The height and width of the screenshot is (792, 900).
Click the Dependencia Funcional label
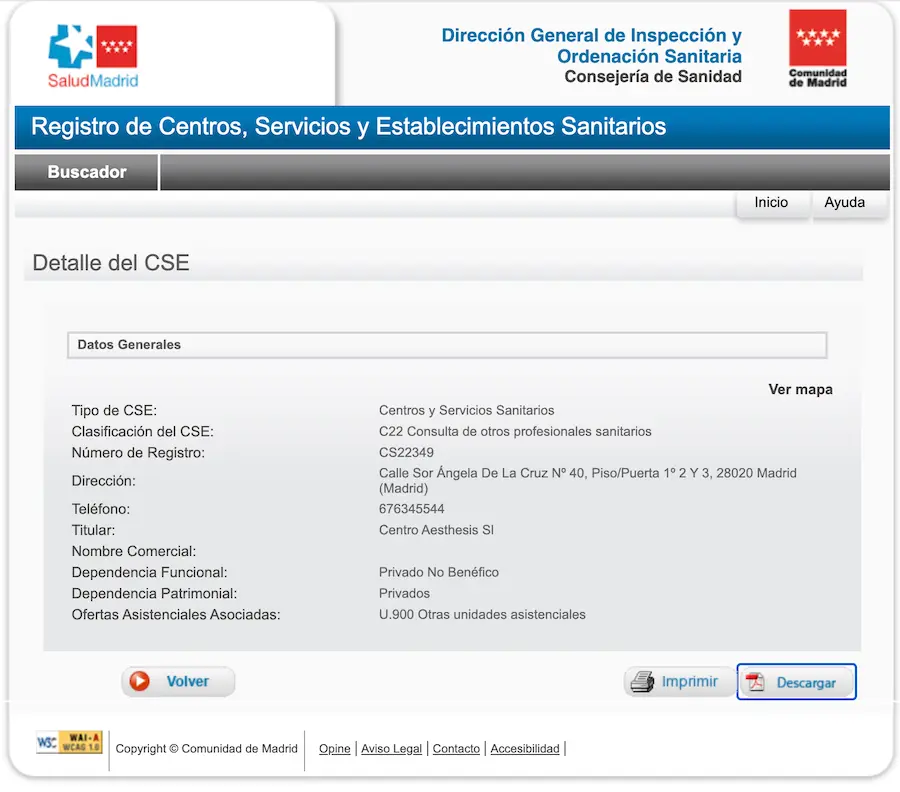[149, 572]
